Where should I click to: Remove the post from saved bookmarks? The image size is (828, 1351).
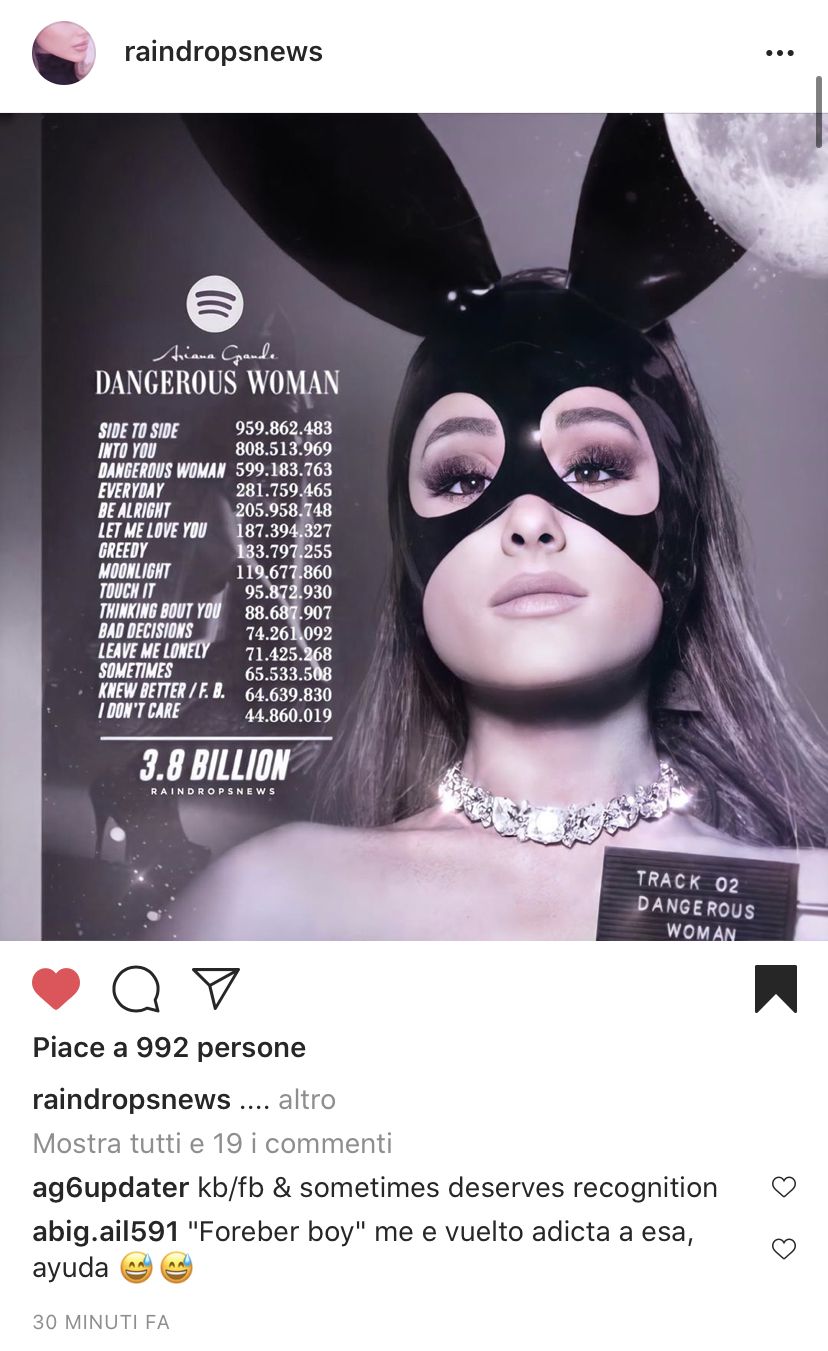[775, 989]
